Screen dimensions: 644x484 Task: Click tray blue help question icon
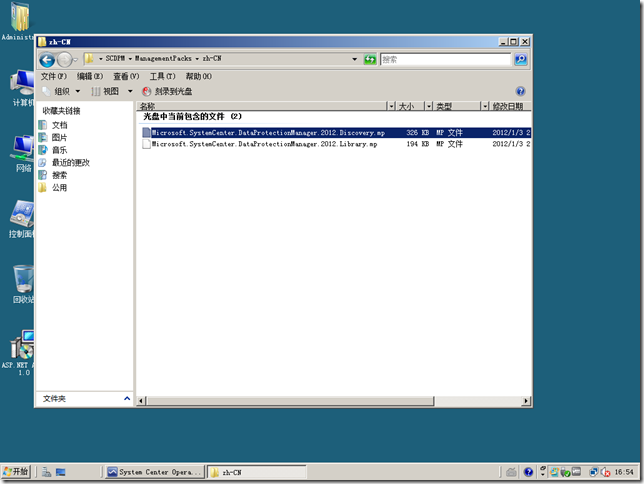[x=529, y=472]
